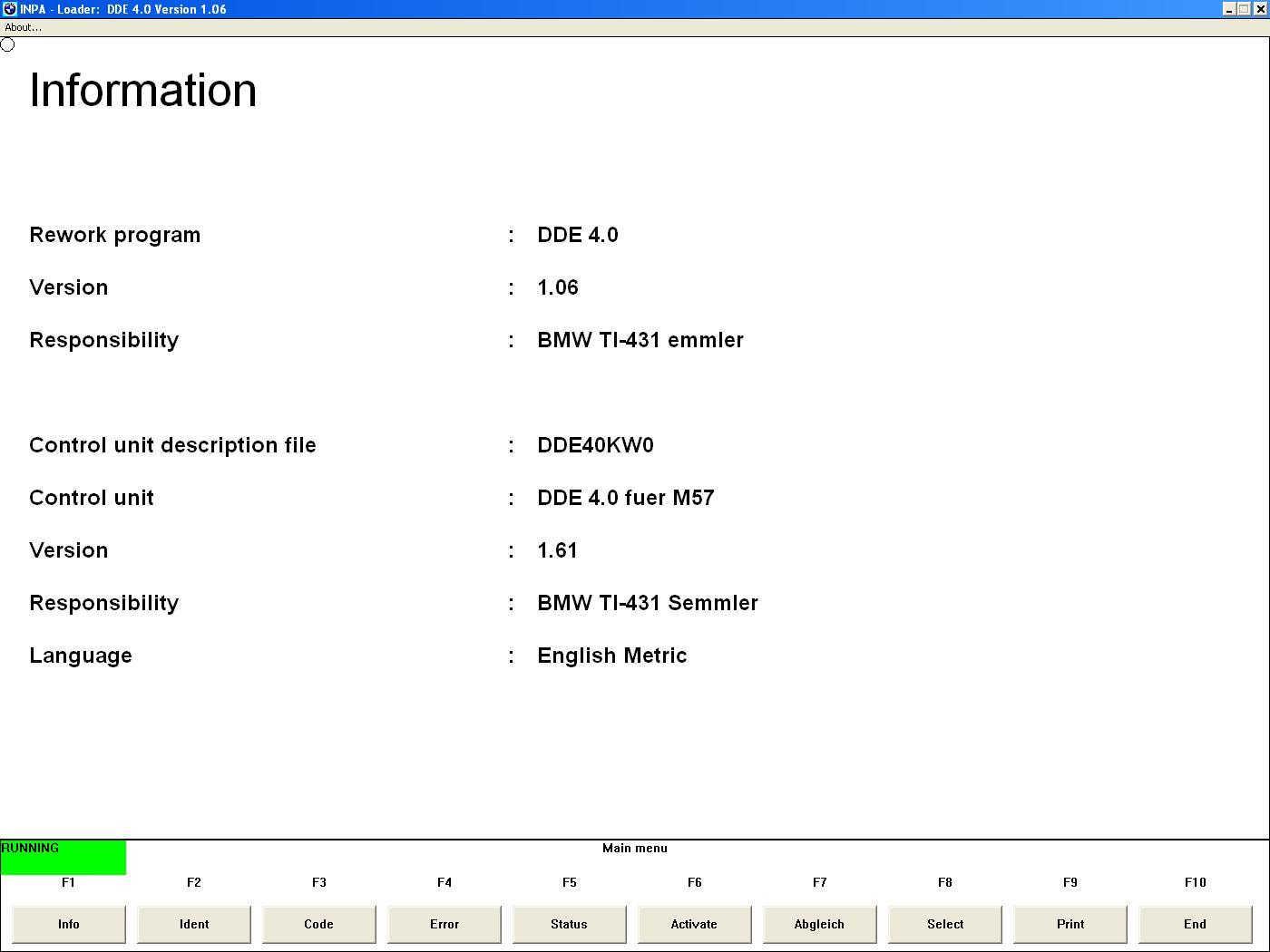Viewport: 1270px width, 952px height.
Task: Click the Rework program label
Action: pos(115,235)
